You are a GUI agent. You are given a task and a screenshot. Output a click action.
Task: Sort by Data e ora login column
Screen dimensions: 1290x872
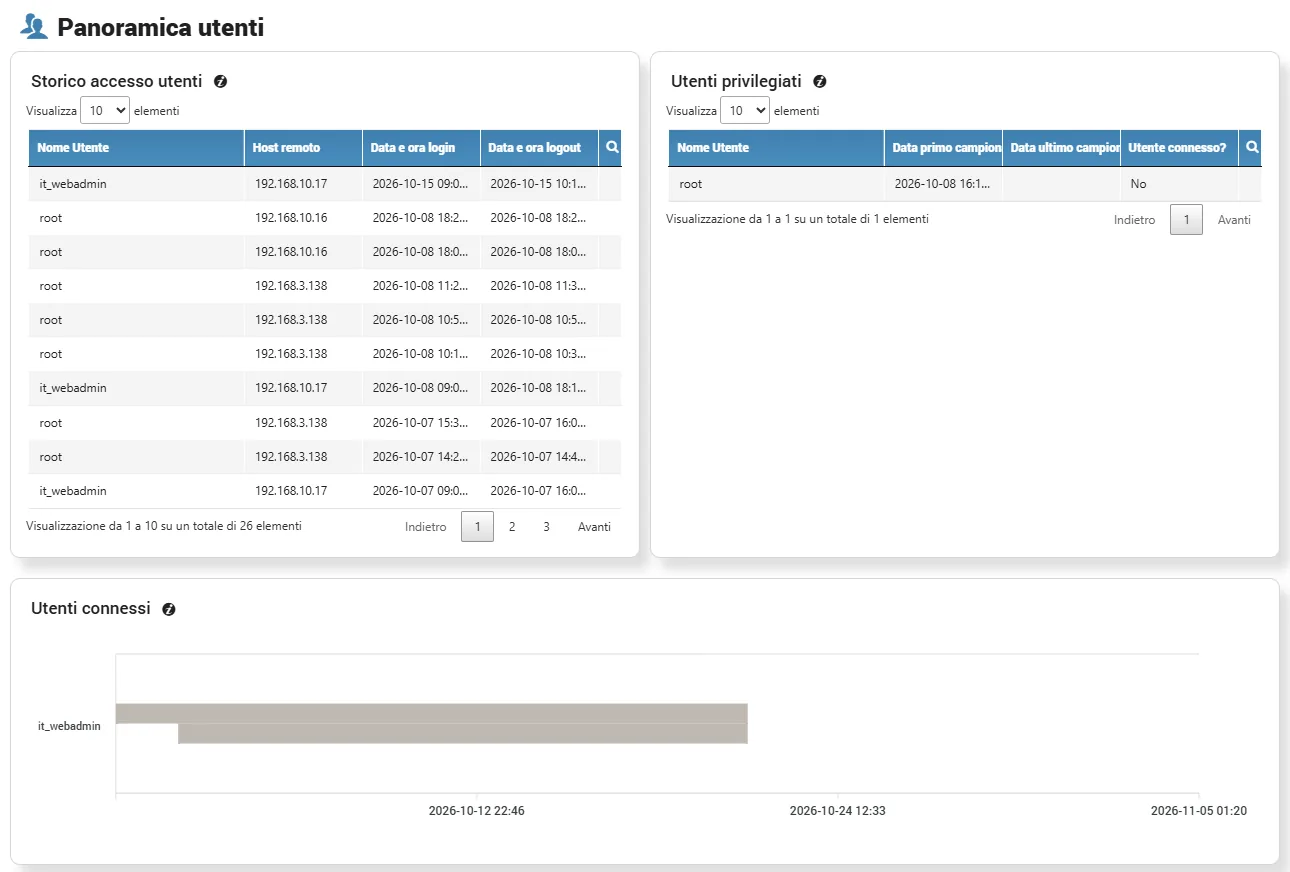pos(421,148)
